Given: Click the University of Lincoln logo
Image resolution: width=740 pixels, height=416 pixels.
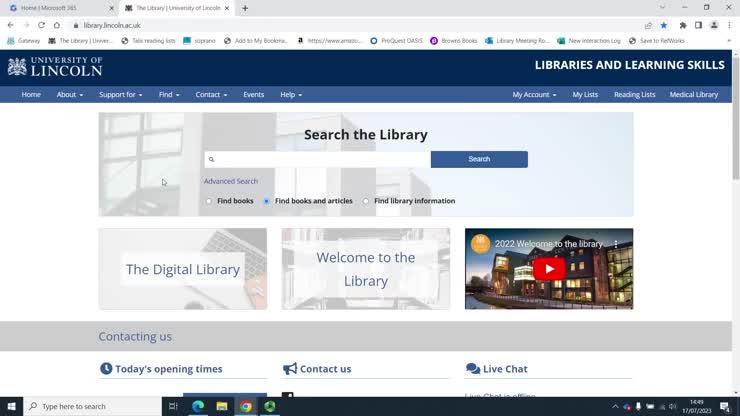Looking at the screenshot, I should (x=55, y=67).
